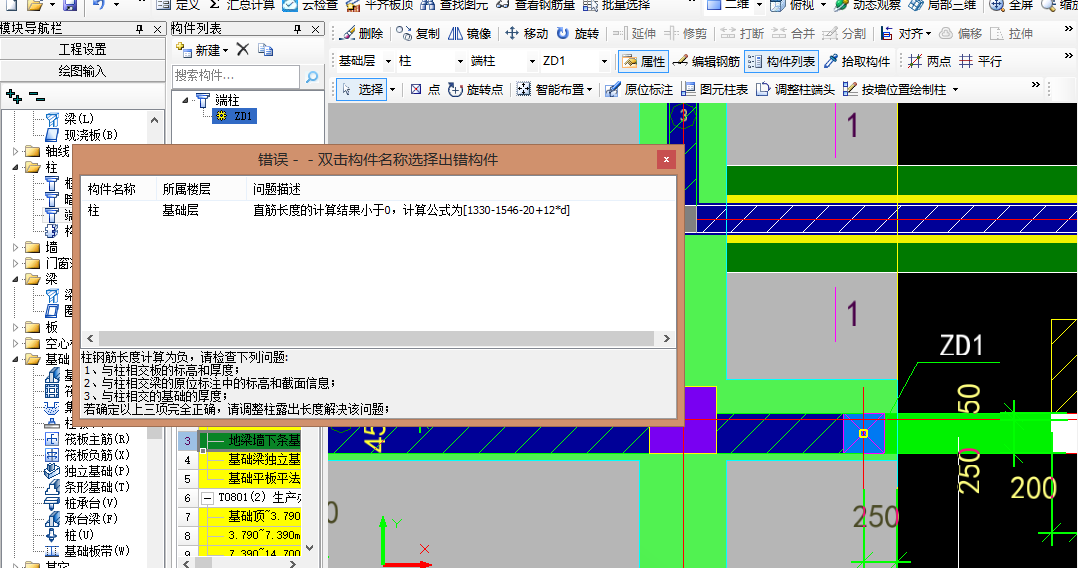Click the search magnifier in 构件列表

(x=311, y=76)
